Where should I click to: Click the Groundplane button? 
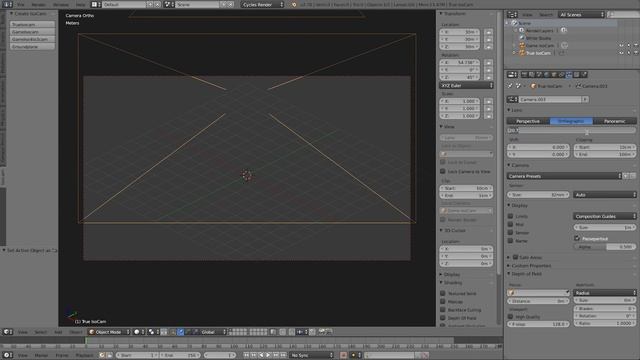click(x=32, y=47)
